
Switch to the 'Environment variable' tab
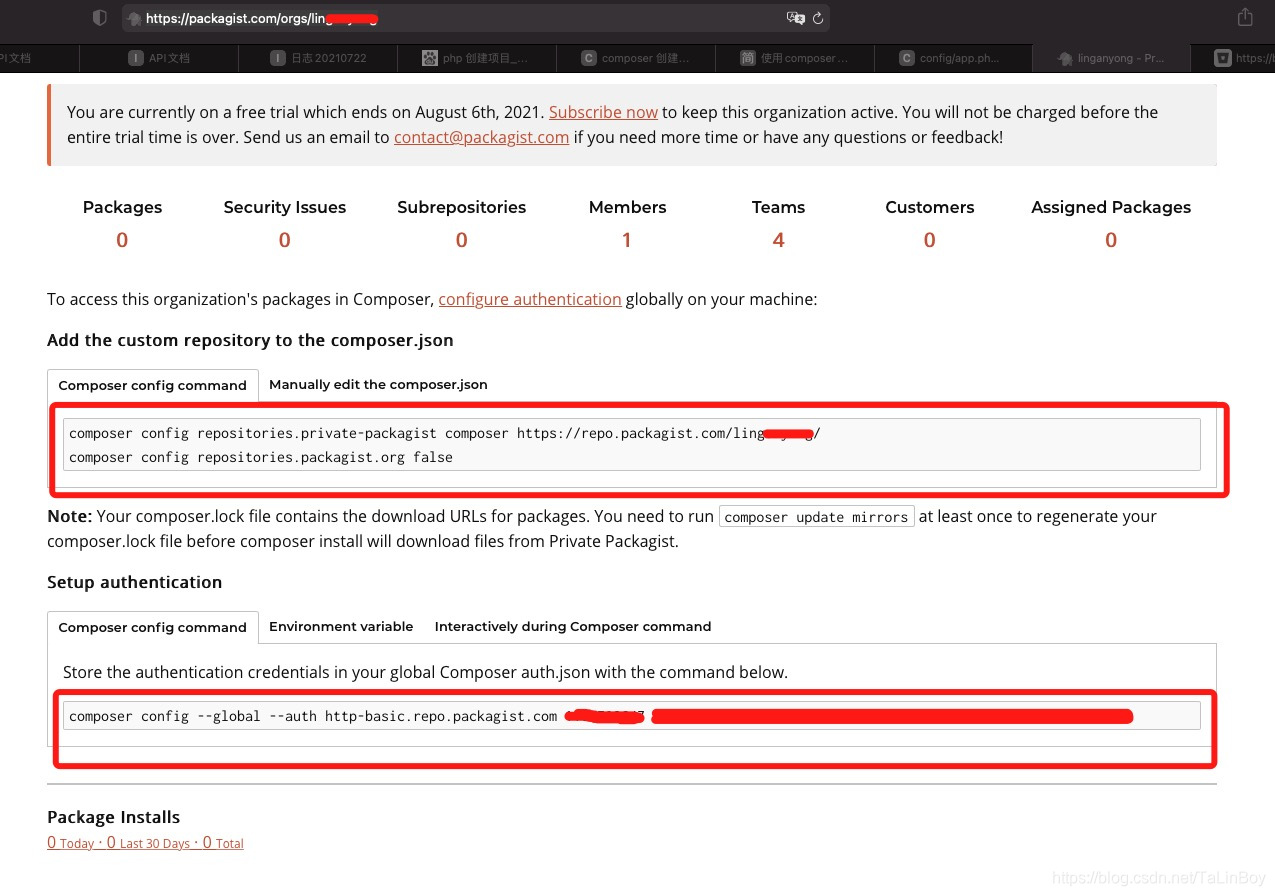341,626
